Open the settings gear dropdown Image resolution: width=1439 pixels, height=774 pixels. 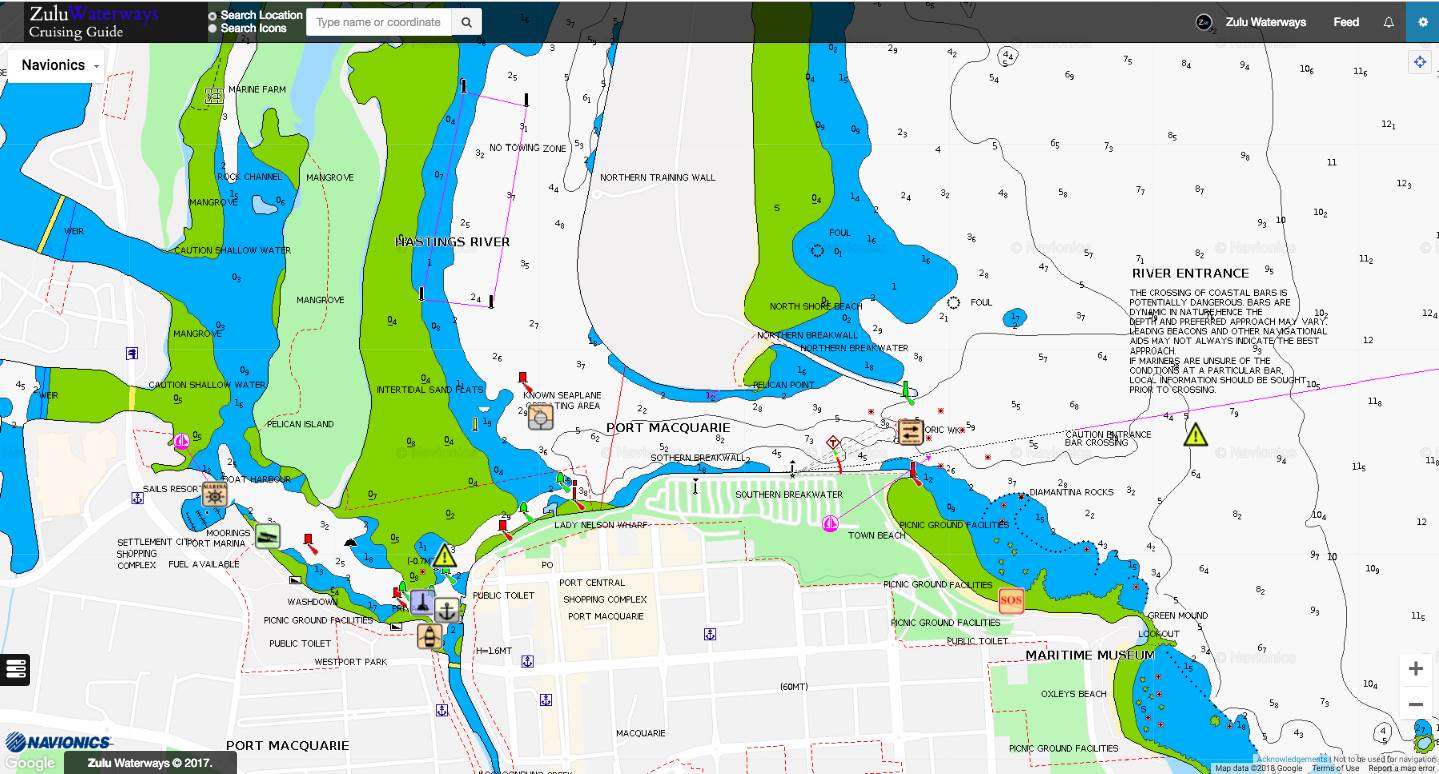[1422, 22]
